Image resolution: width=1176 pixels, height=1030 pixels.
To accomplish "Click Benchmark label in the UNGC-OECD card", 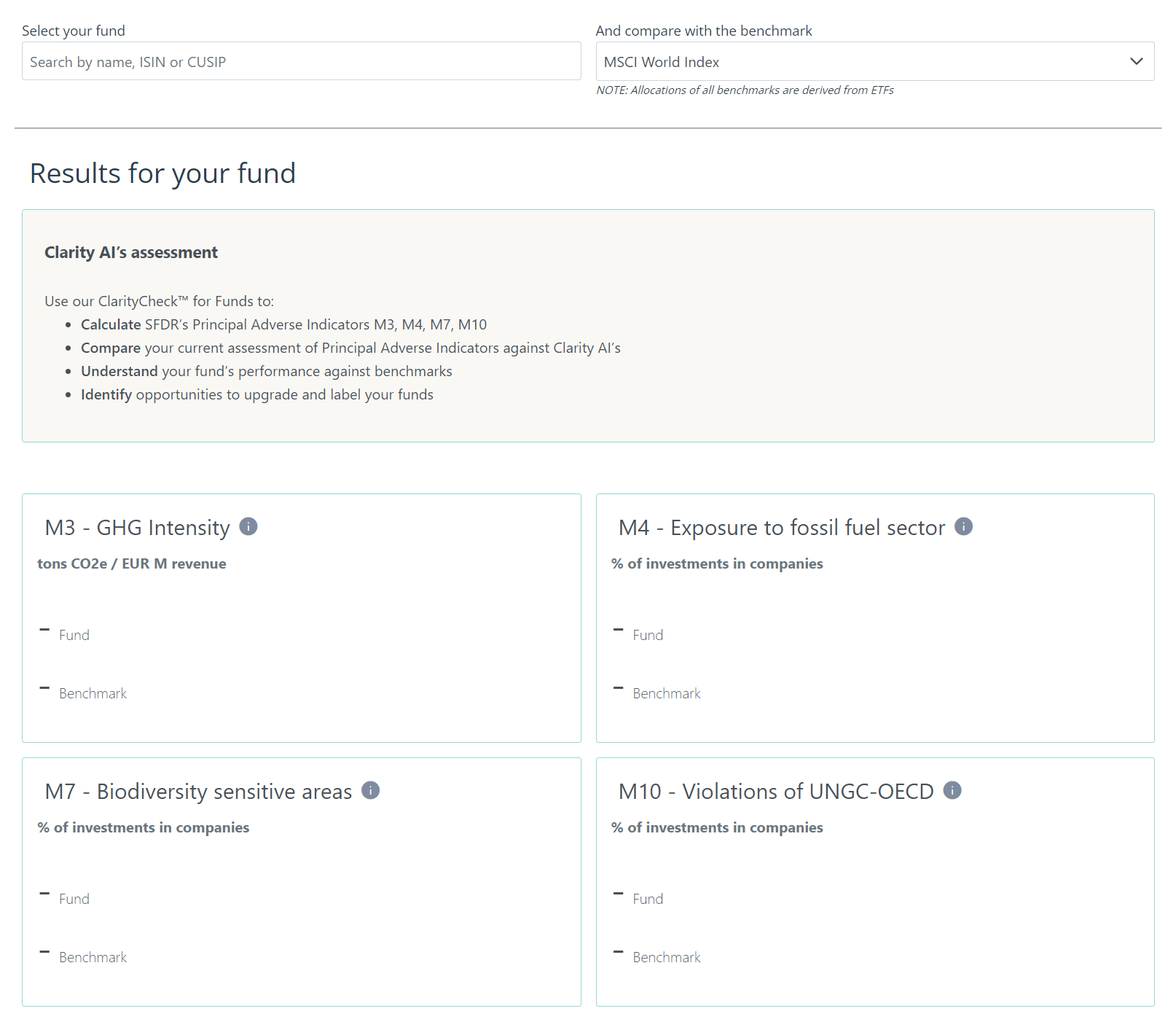I will click(666, 957).
